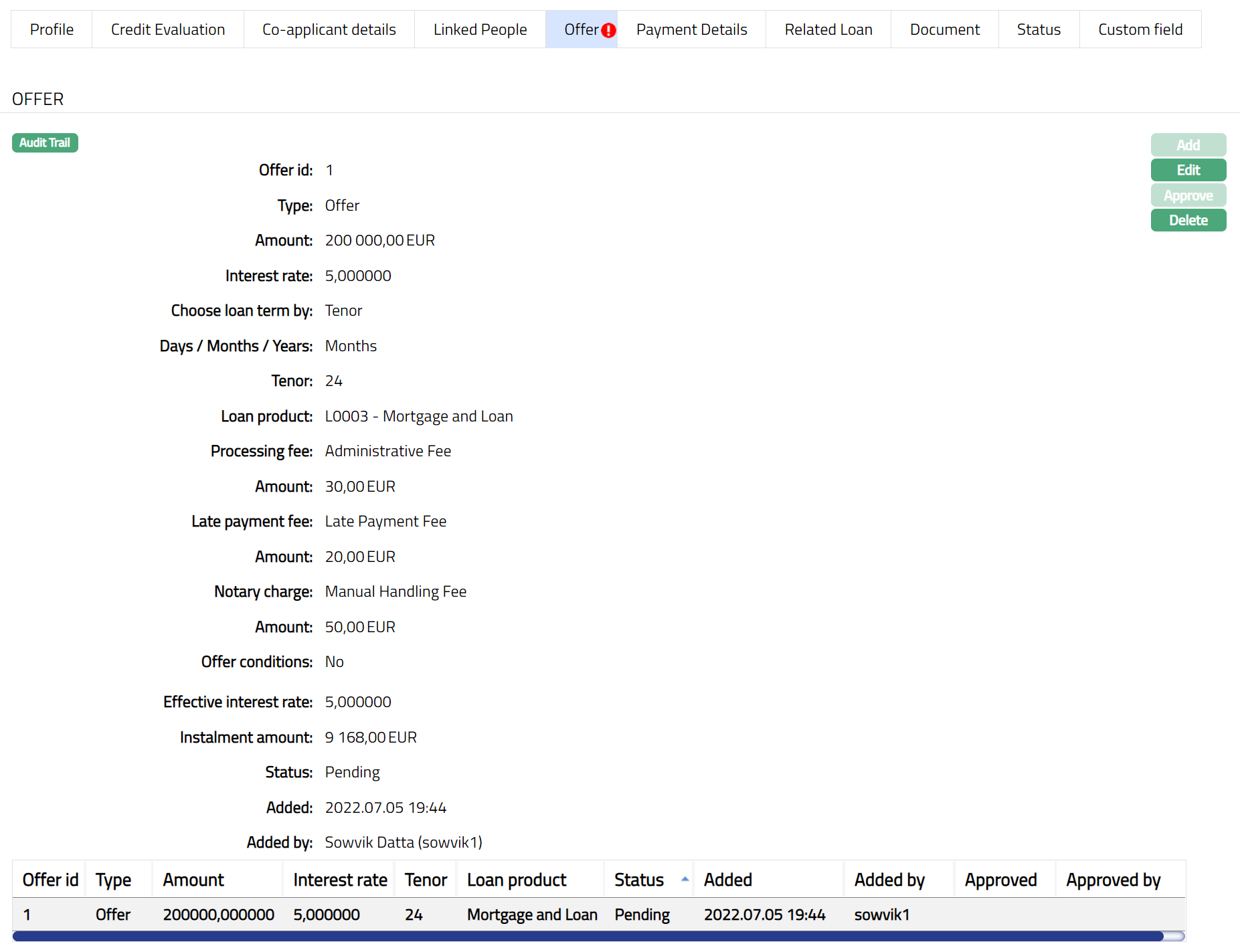Open the Linked People tab

480,29
